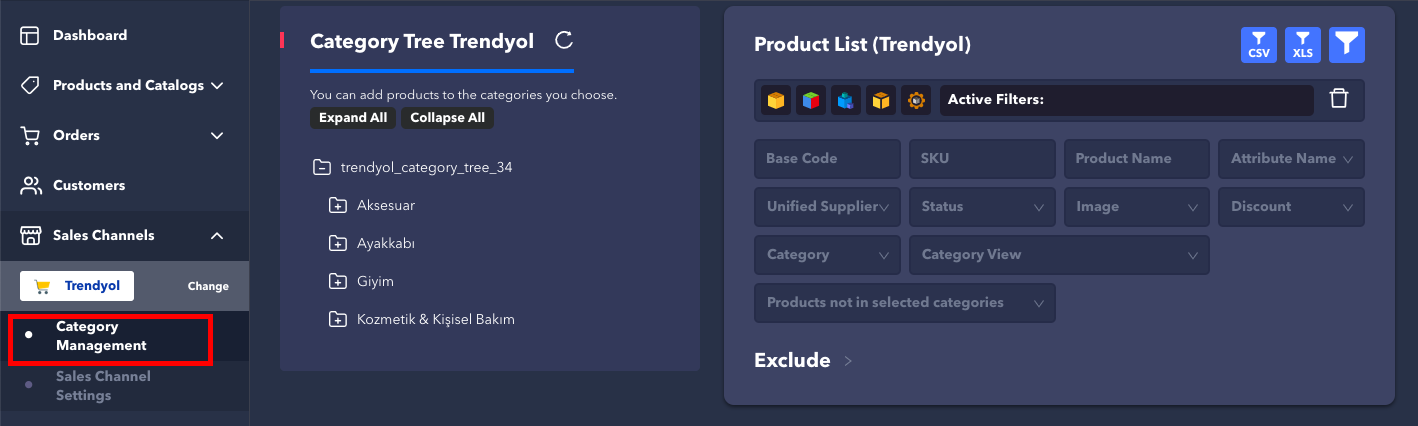Open the Status dropdown filter
The height and width of the screenshot is (426, 1418).
[x=981, y=207]
